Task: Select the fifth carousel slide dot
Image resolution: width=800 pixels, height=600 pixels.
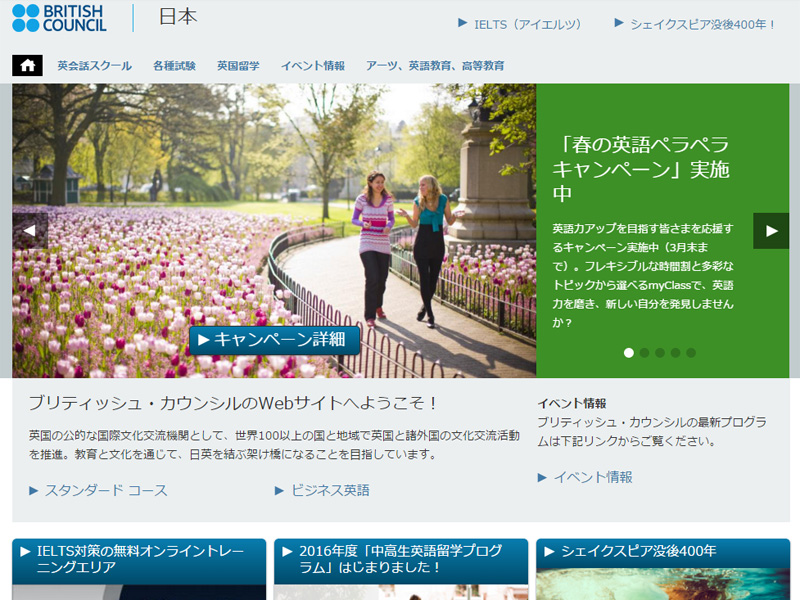Action: (x=691, y=353)
